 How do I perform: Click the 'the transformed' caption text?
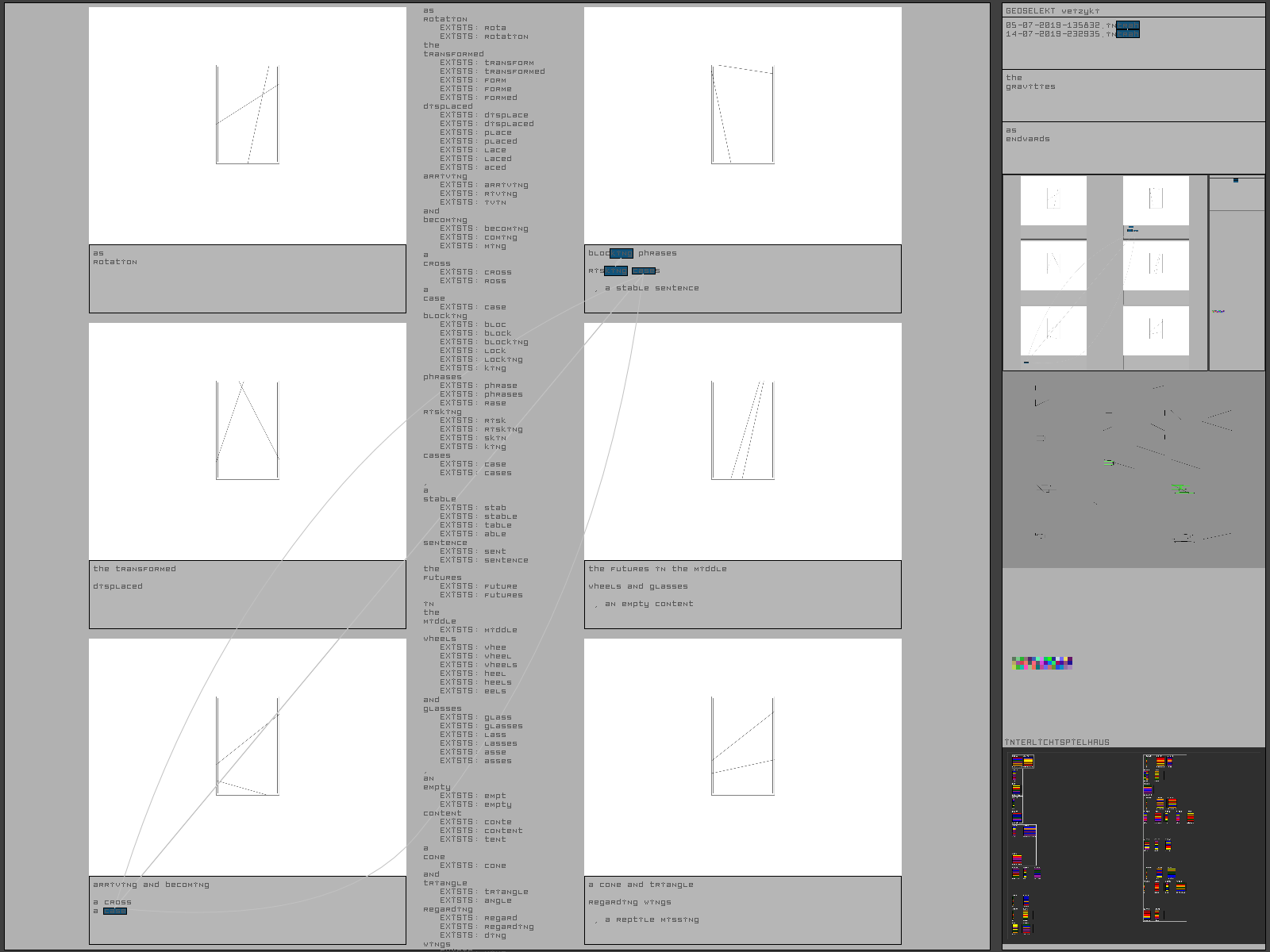point(135,569)
